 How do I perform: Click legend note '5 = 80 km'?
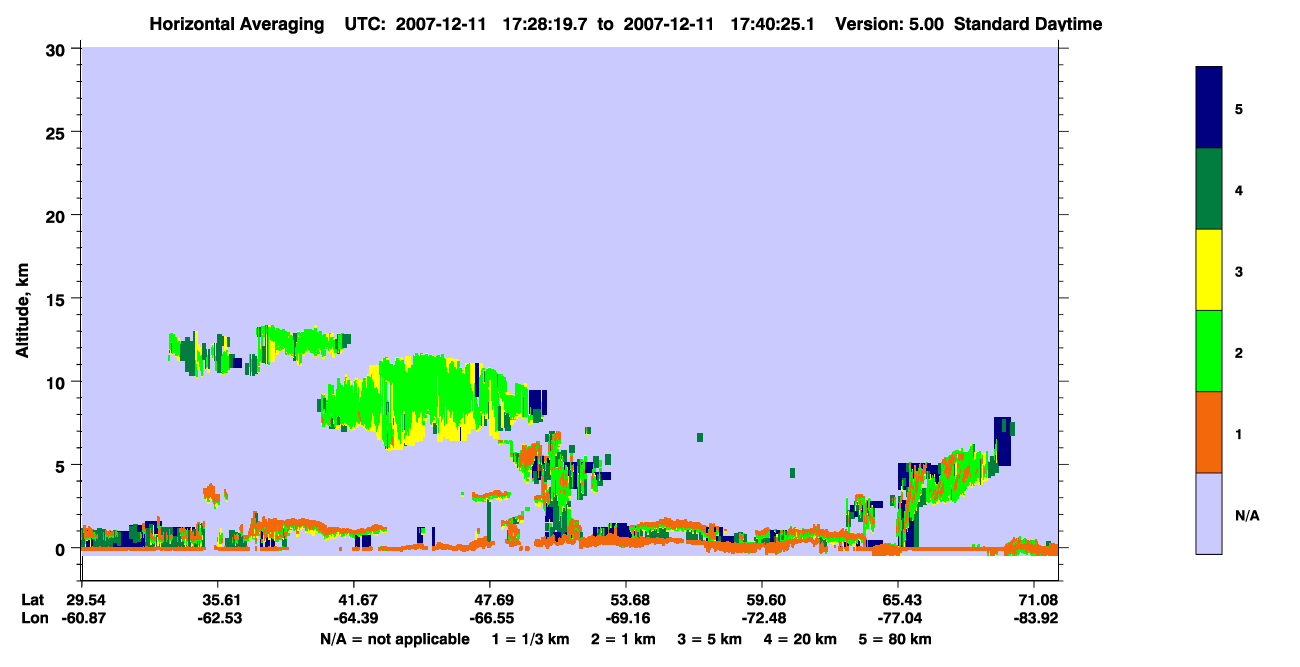(x=895, y=639)
